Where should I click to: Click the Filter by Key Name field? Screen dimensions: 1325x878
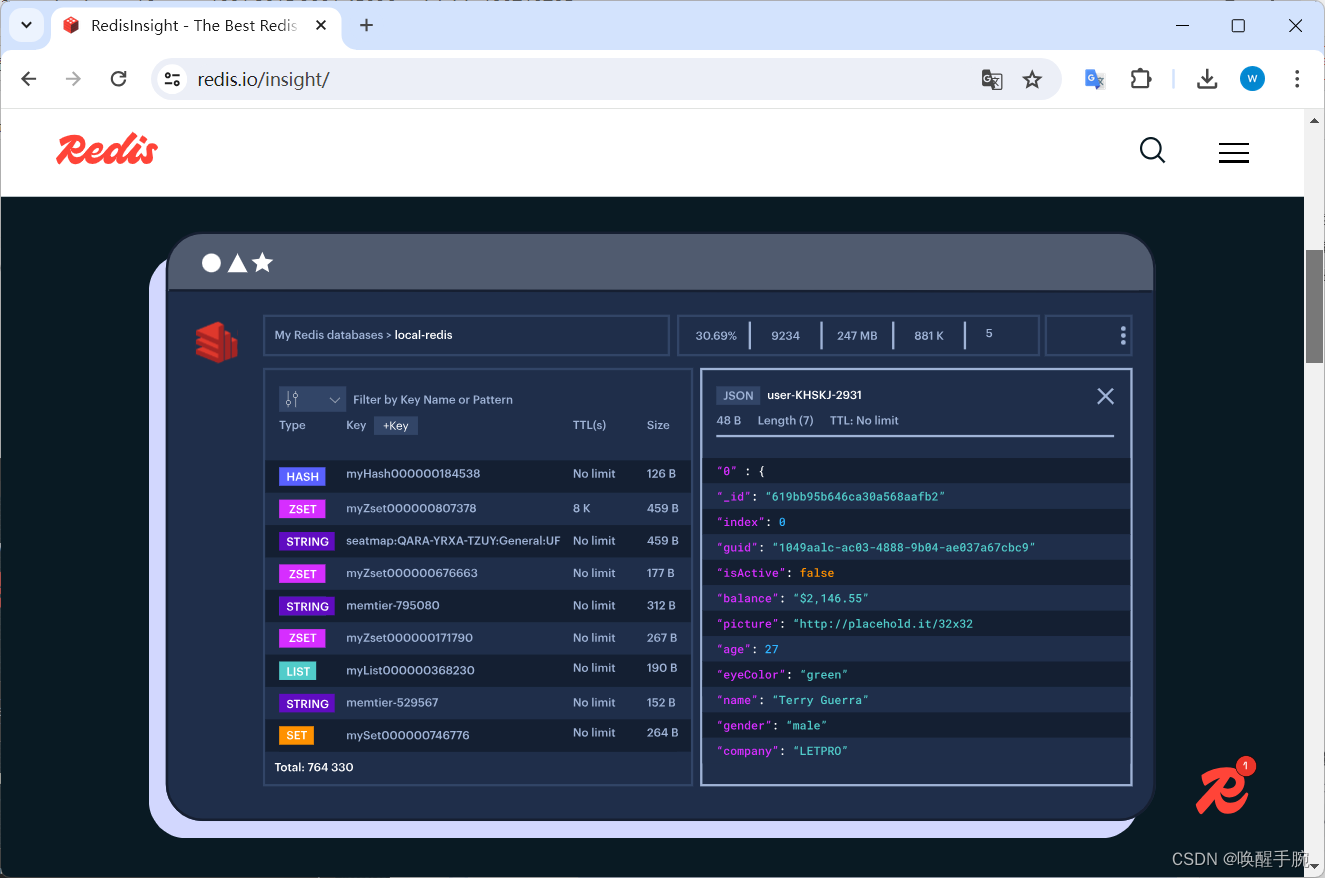pos(433,399)
